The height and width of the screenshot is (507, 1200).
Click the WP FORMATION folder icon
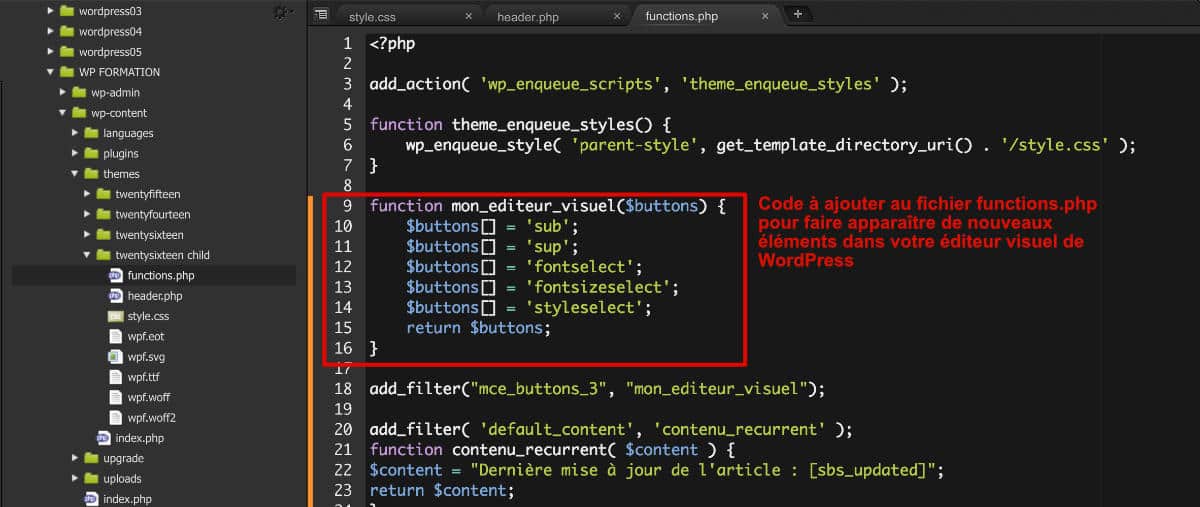tap(67, 72)
